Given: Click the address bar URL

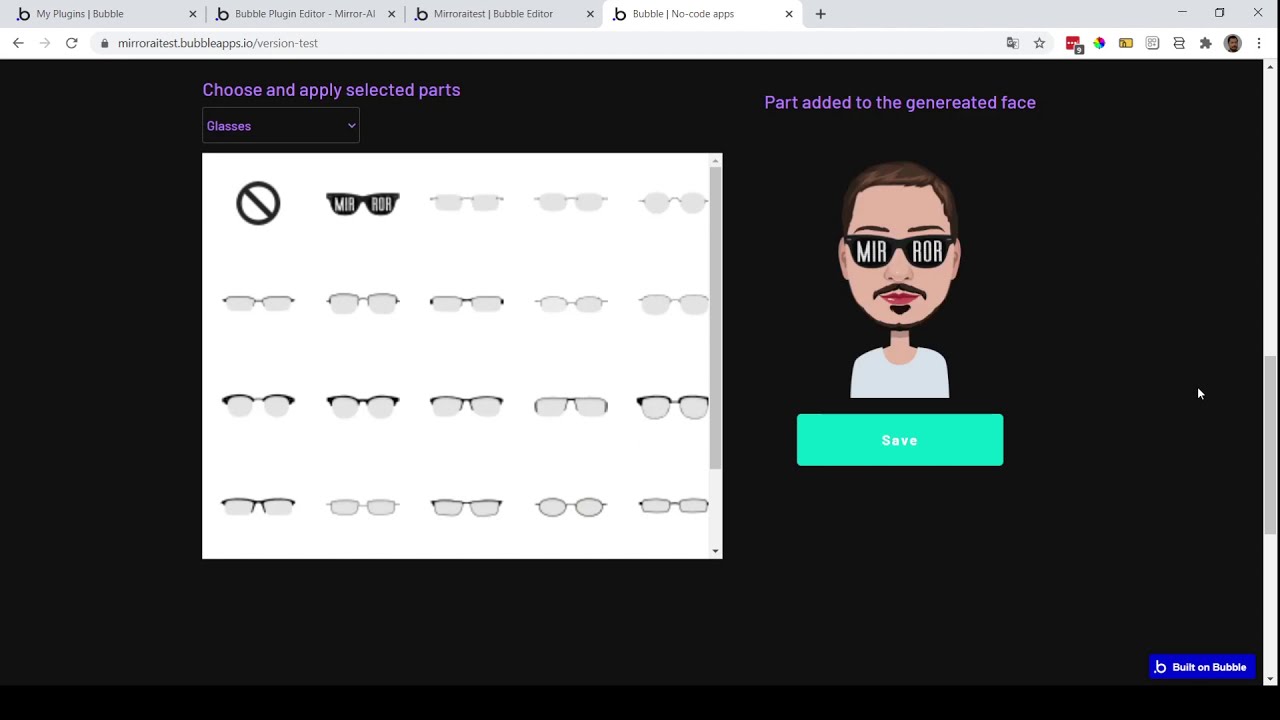Looking at the screenshot, I should point(218,43).
